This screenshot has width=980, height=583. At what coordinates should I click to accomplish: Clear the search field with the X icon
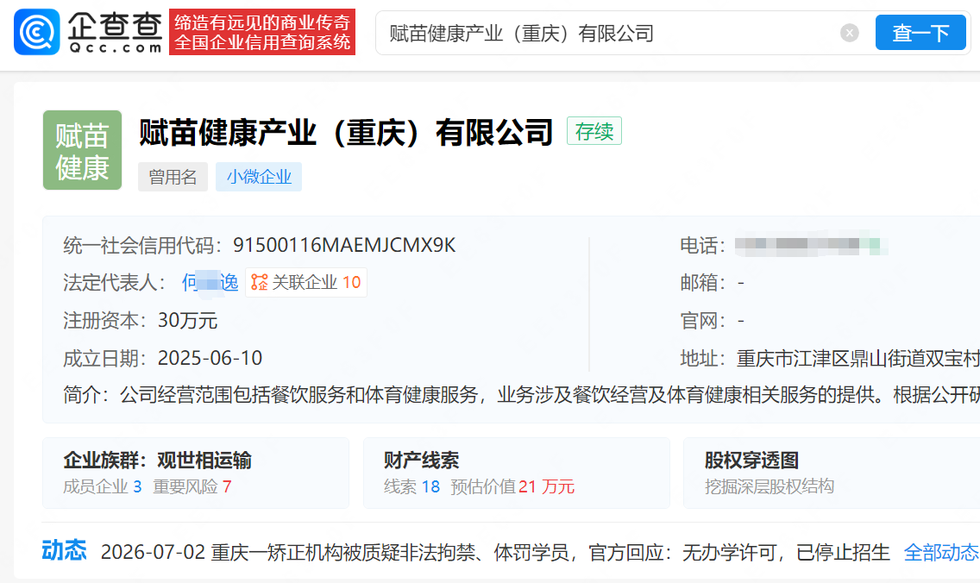point(849,32)
